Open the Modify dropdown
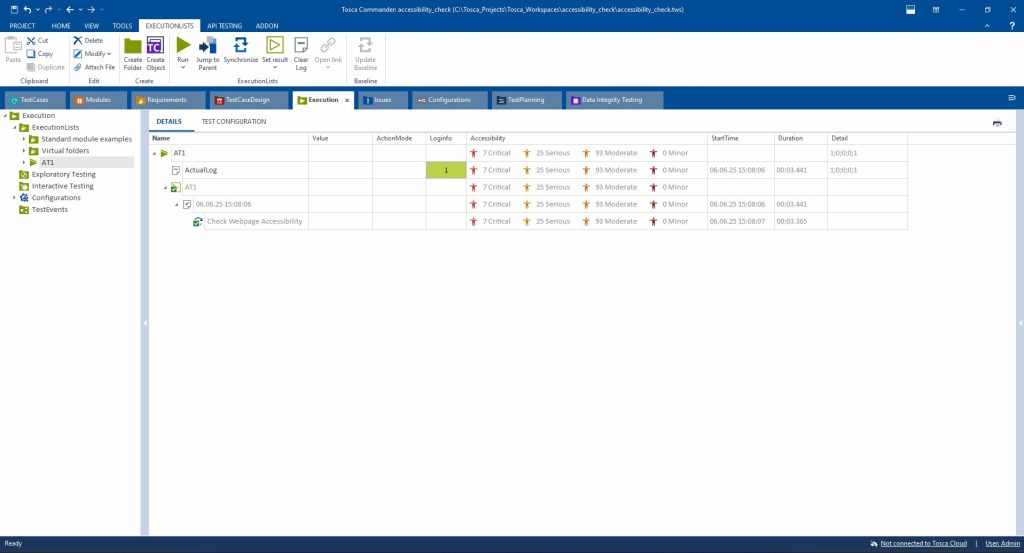1024x553 pixels. click(x=92, y=54)
